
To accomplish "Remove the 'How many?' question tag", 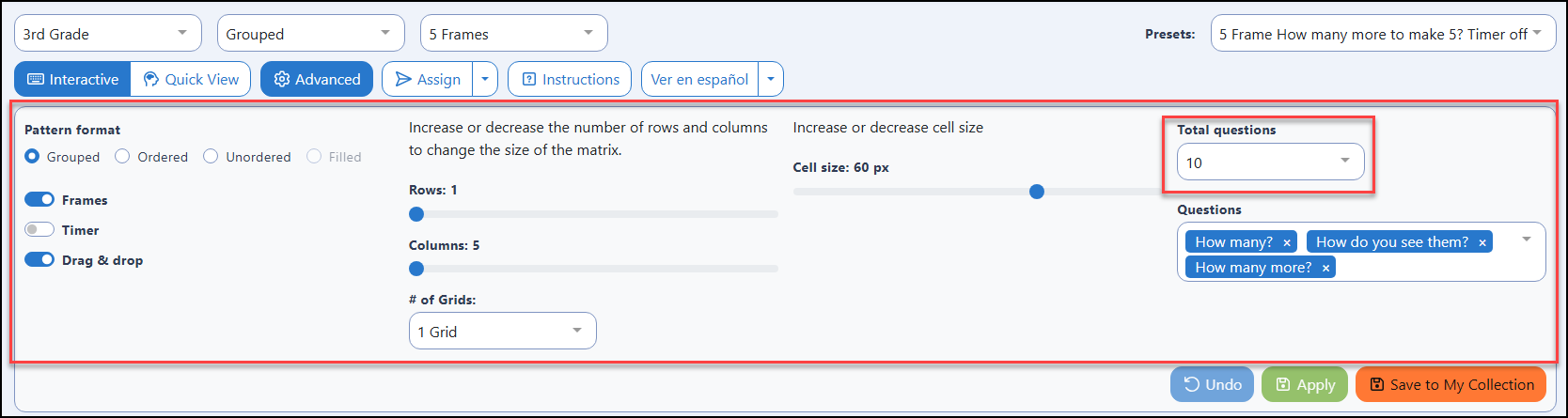I will click(x=1287, y=242).
